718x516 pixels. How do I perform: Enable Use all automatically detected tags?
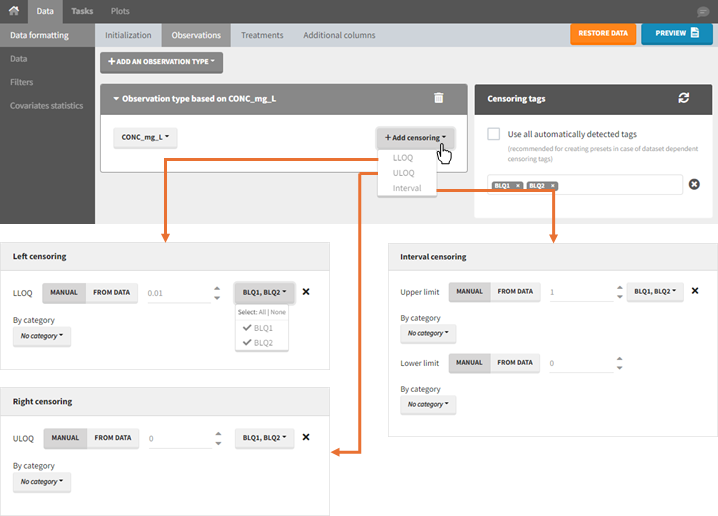(494, 134)
